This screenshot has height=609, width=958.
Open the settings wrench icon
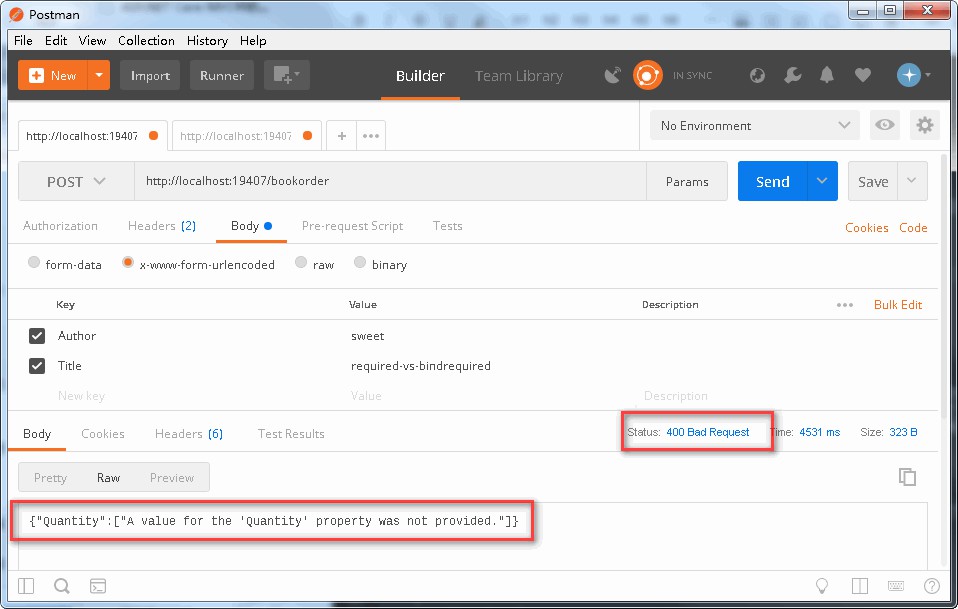point(792,75)
